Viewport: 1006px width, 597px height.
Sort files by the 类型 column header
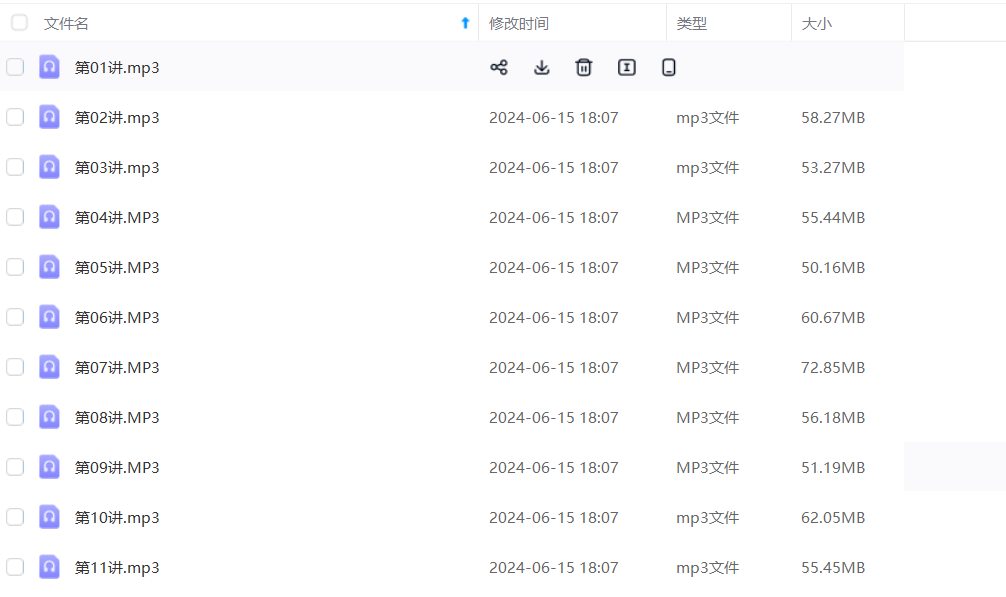(691, 23)
